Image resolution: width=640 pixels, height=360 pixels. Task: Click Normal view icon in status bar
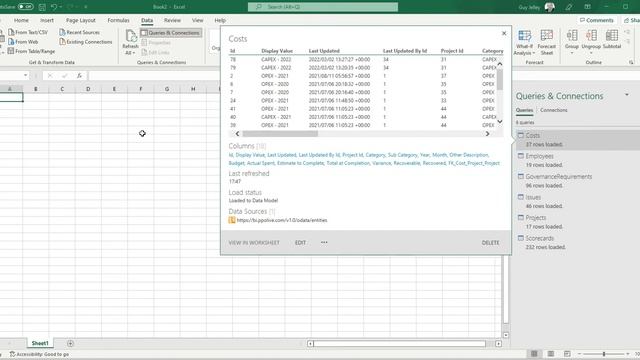(534, 354)
